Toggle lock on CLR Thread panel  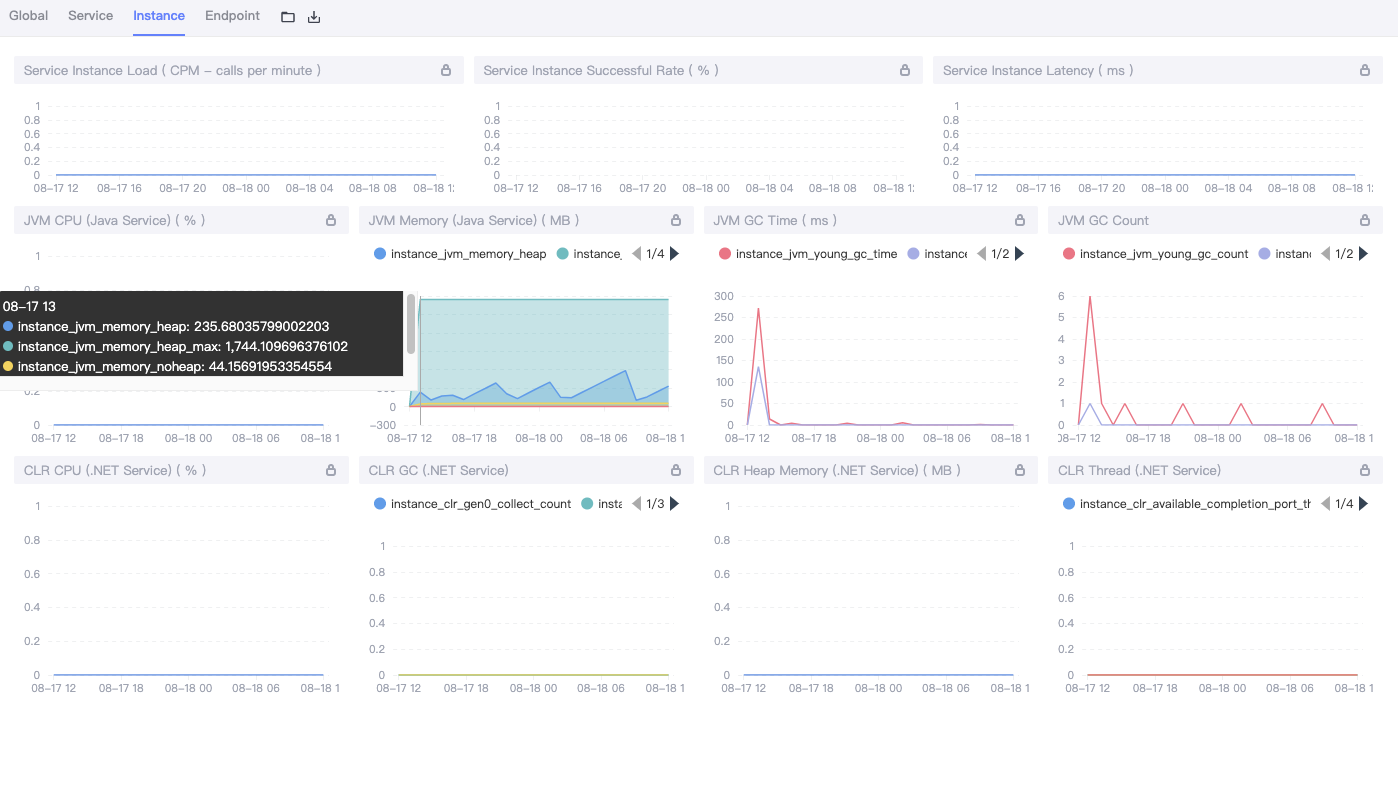(x=1365, y=470)
